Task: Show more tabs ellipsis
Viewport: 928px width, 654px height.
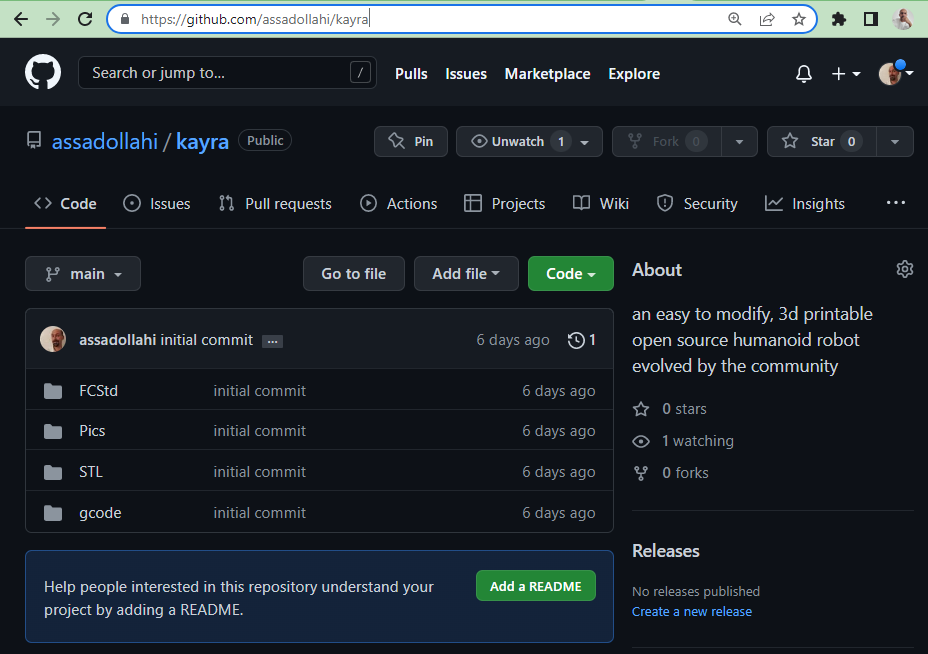Action: pyautogui.click(x=895, y=203)
